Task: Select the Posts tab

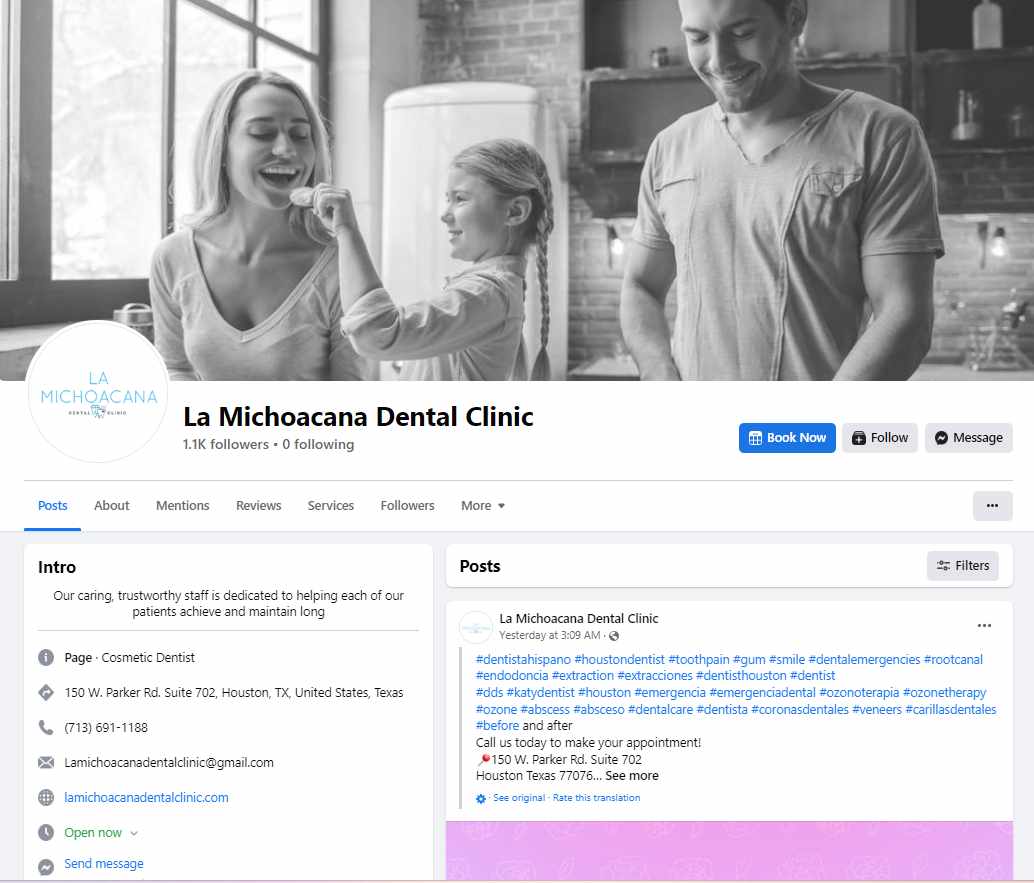Action: (53, 506)
